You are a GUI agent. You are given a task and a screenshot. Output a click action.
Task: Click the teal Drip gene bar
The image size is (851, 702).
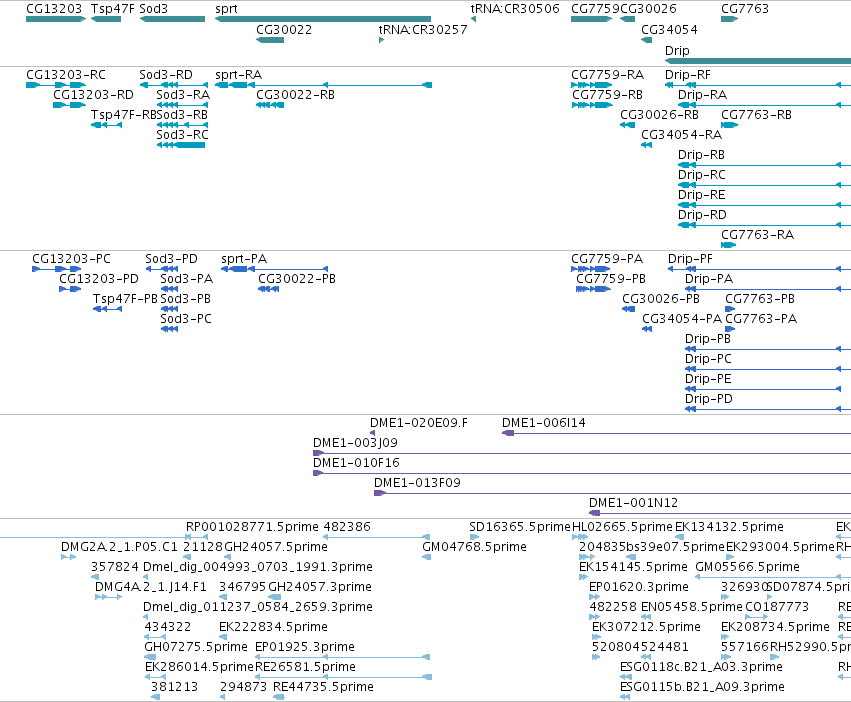758,61
